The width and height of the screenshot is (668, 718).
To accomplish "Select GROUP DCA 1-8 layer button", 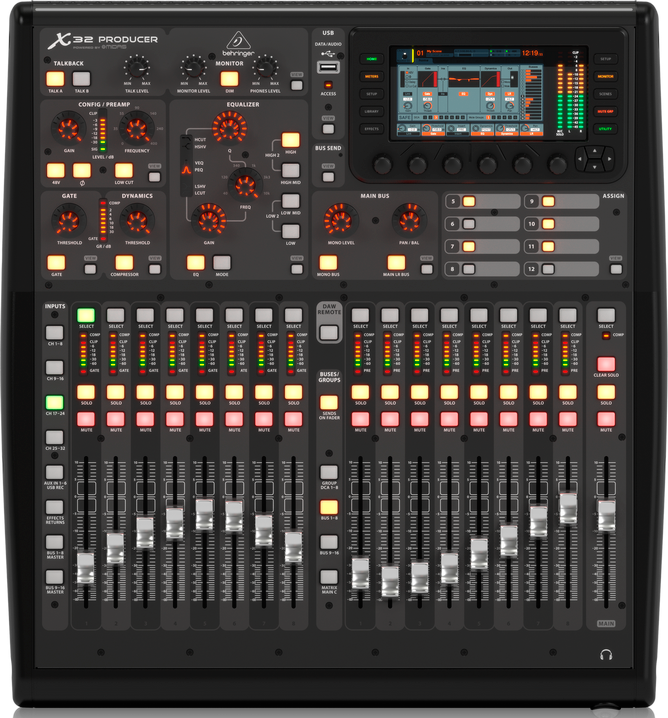I will coord(329,472).
